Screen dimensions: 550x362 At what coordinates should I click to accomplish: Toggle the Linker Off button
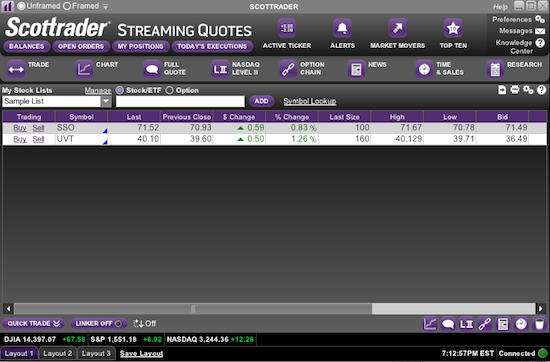coord(99,323)
